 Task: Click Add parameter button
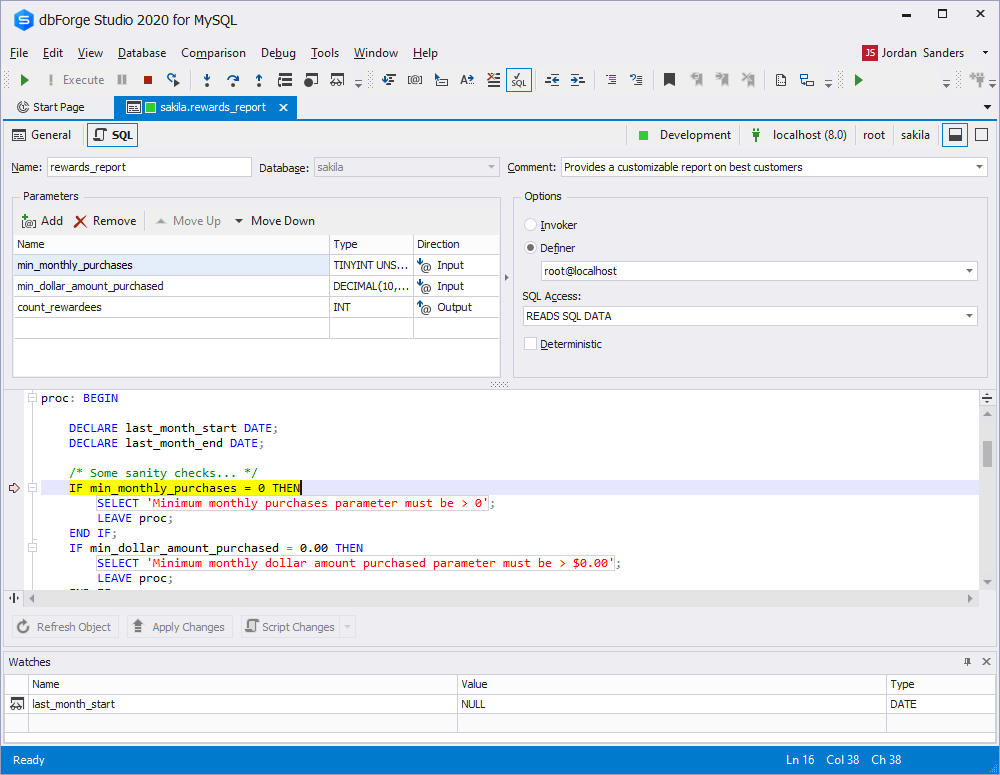pos(42,221)
